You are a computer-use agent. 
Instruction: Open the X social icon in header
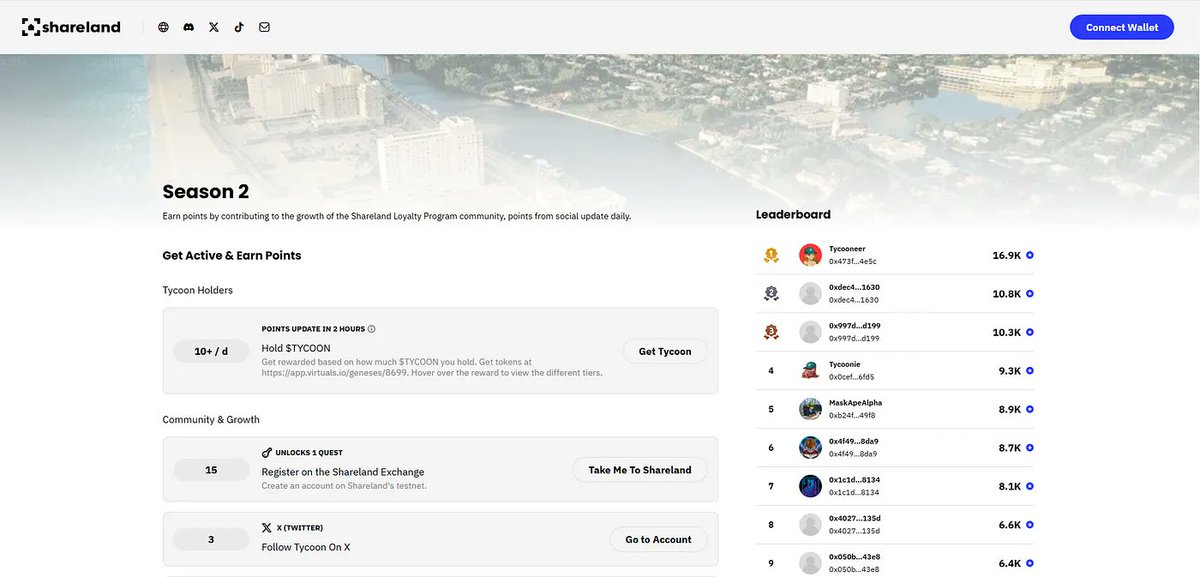pyautogui.click(x=214, y=27)
